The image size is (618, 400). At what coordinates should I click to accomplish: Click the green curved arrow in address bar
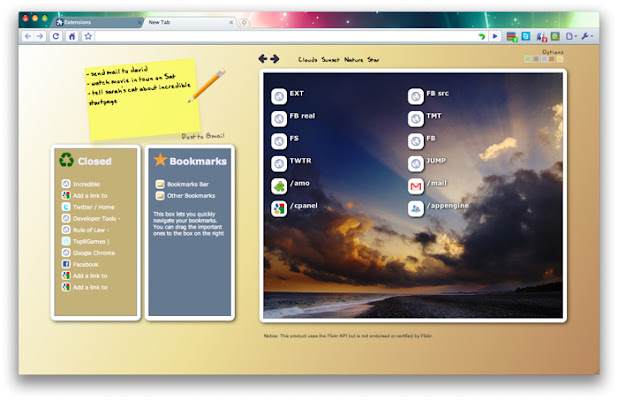click(482, 37)
